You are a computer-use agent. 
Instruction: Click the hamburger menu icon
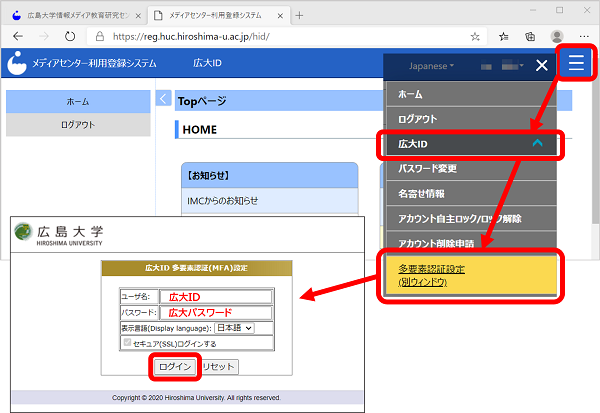[576, 62]
